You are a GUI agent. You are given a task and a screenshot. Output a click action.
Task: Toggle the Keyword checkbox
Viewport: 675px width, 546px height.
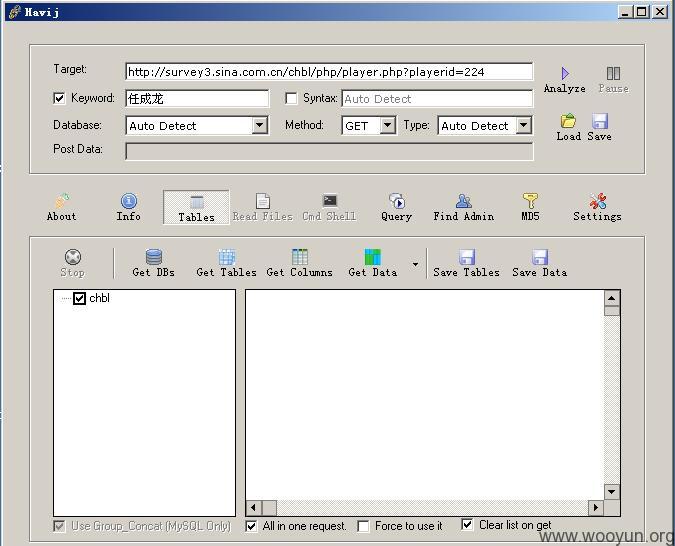(x=59, y=98)
